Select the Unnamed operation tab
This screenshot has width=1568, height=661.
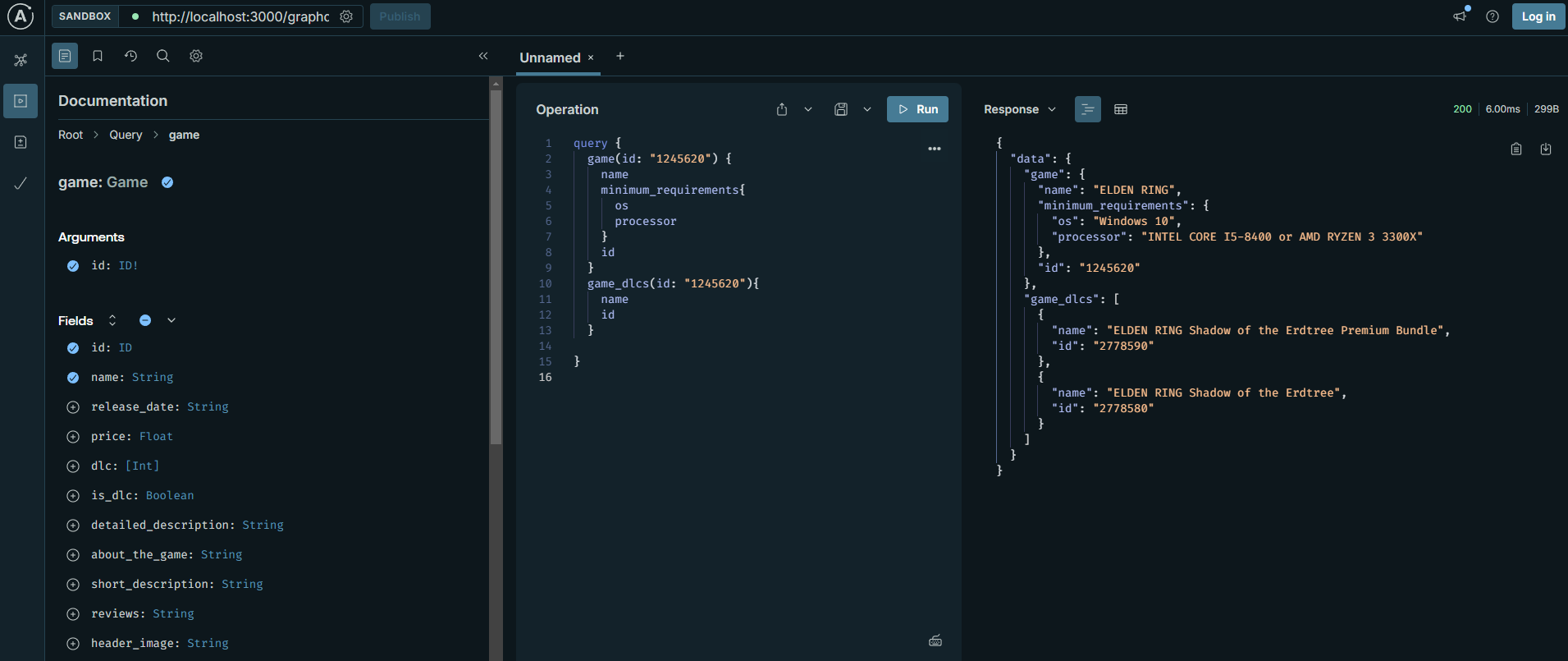[x=550, y=57]
